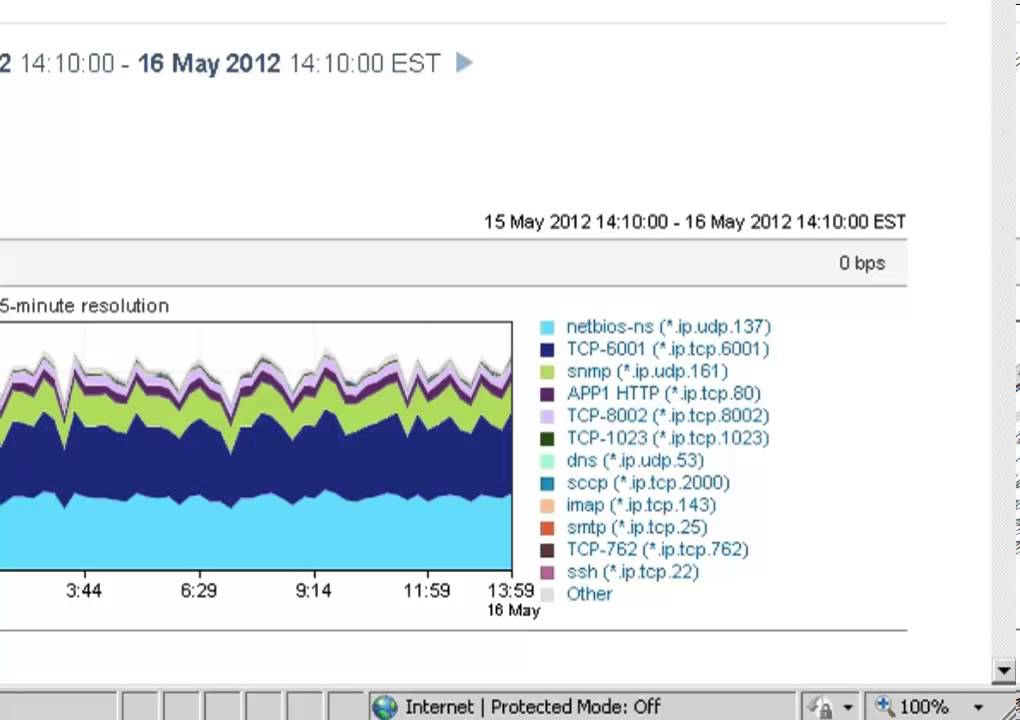Viewport: 1020px width, 720px height.
Task: Open the dns (*.ip.udp.53) link
Action: (x=635, y=460)
